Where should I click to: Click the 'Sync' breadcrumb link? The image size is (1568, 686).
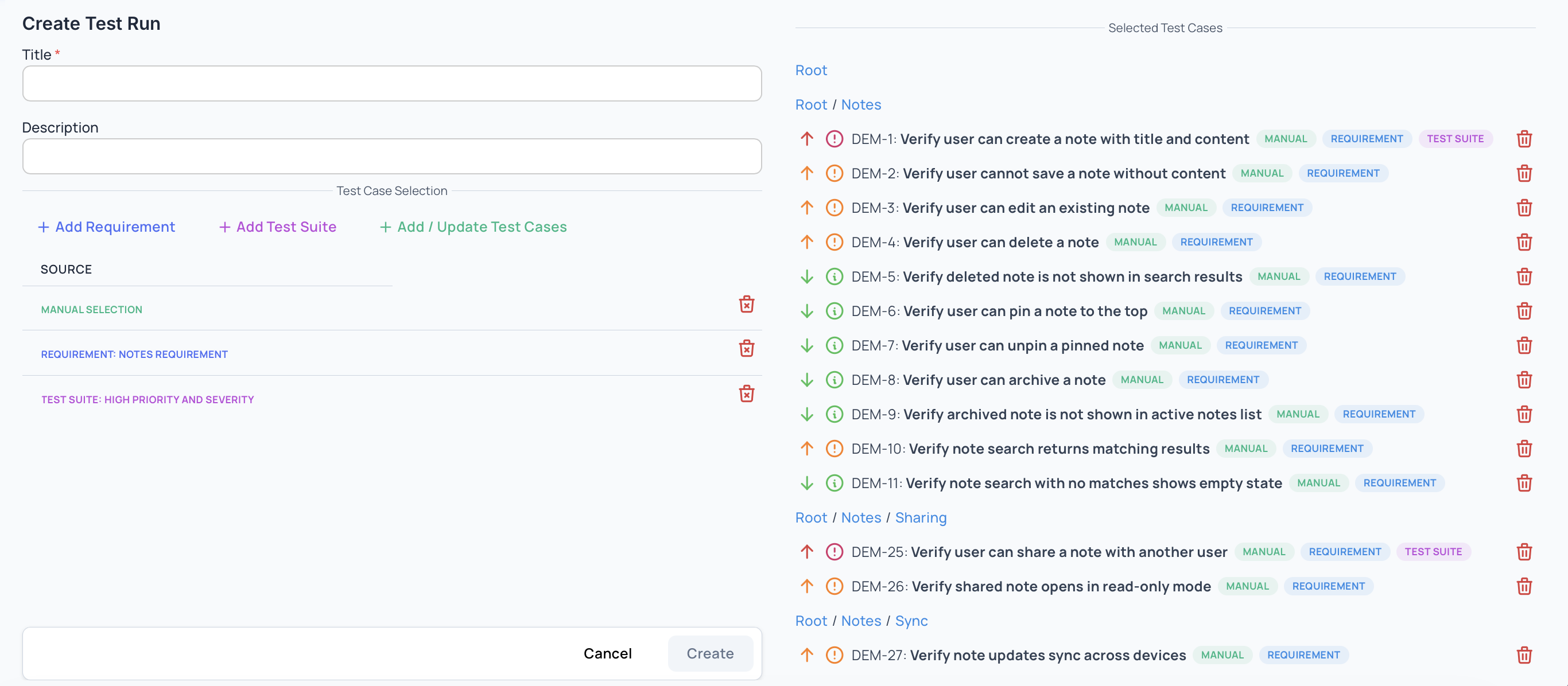coord(911,620)
